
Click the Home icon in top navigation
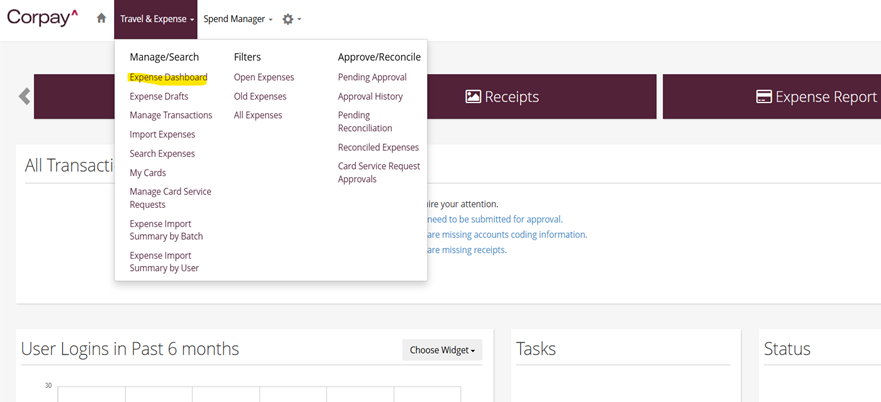pyautogui.click(x=101, y=19)
